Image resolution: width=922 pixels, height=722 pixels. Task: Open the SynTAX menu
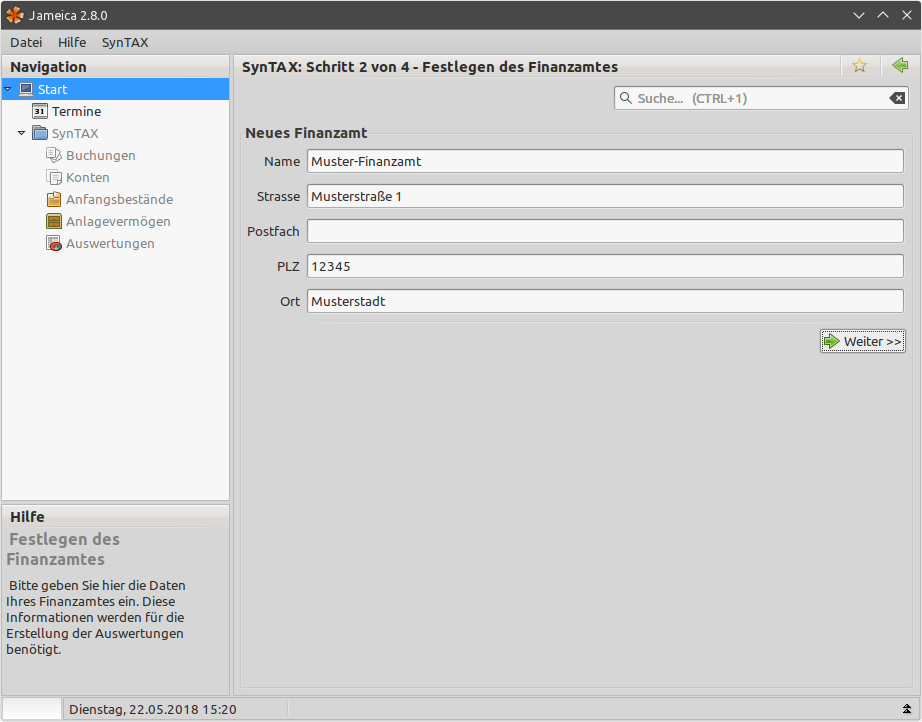coord(125,42)
